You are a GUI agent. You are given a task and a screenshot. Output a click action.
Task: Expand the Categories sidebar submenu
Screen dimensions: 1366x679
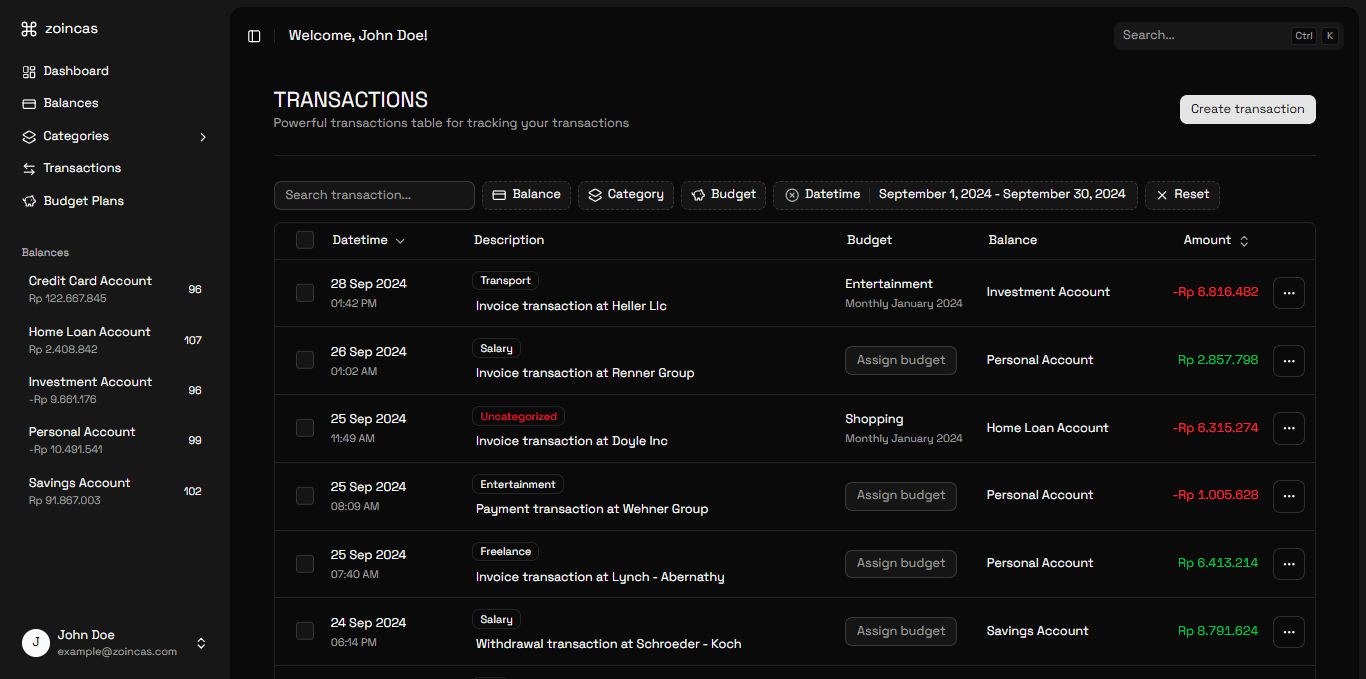pos(203,137)
